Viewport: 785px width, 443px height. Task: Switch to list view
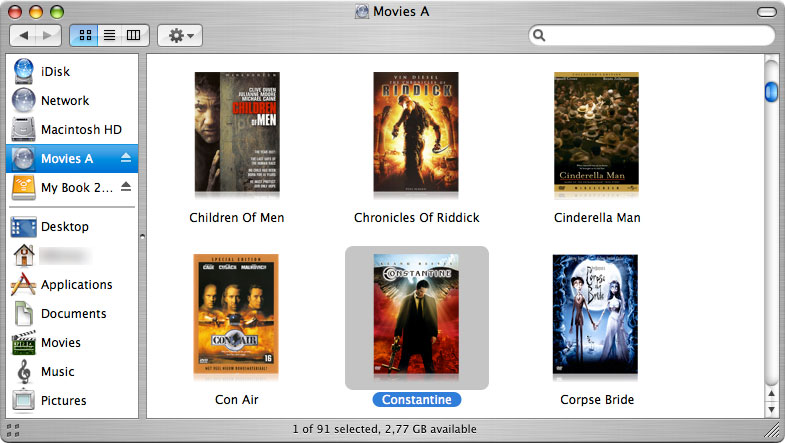pyautogui.click(x=109, y=36)
